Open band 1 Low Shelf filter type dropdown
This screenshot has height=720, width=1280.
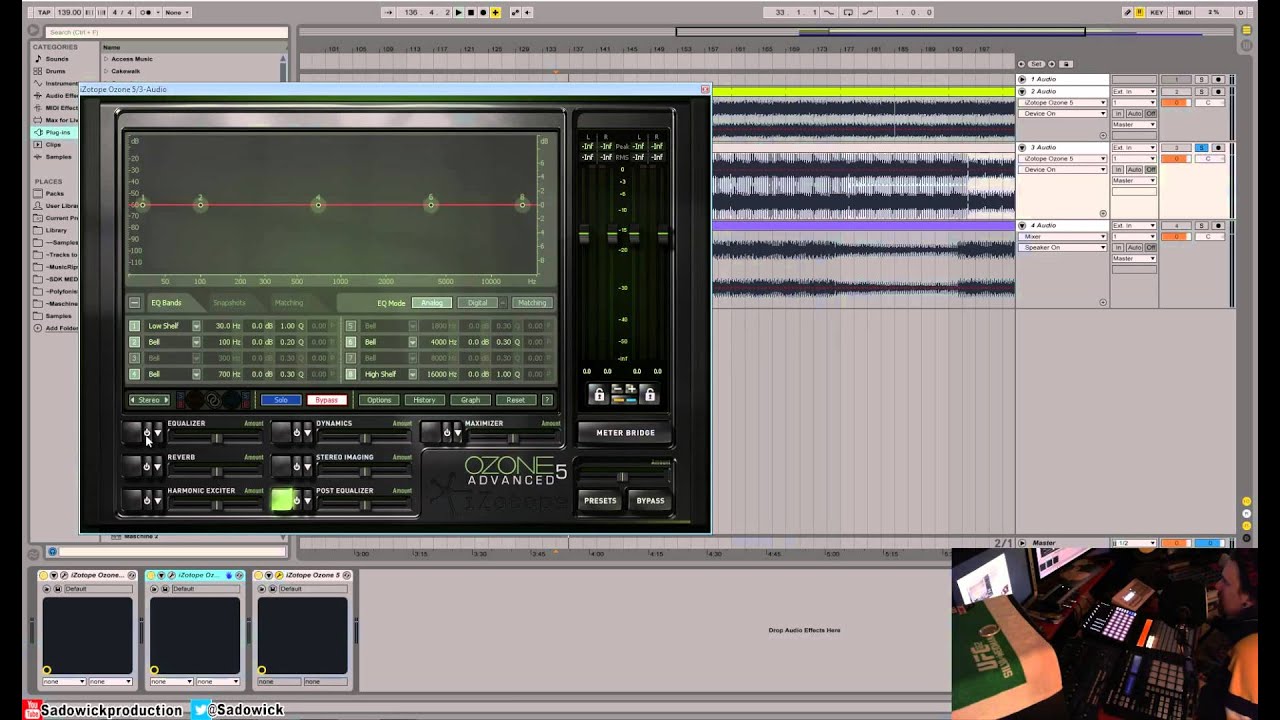pos(196,326)
